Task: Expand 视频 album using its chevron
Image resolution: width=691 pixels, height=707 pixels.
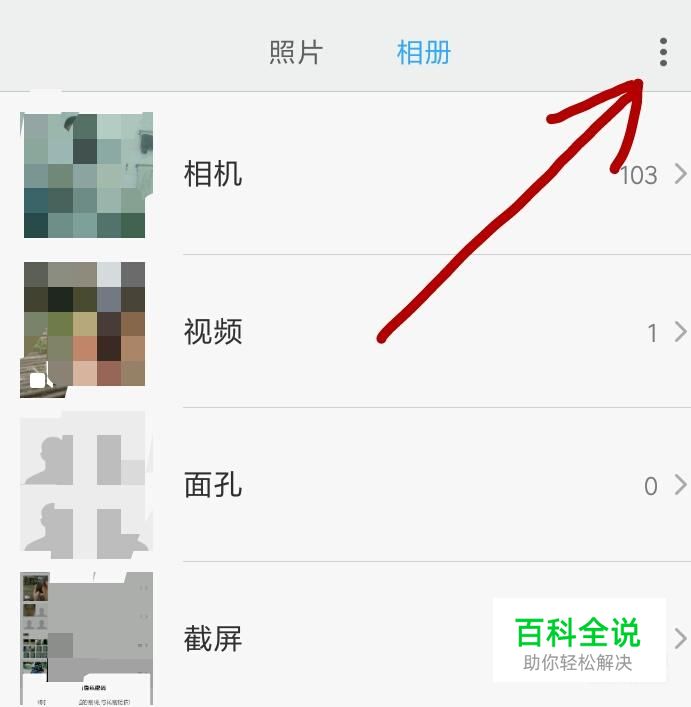Action: 680,332
